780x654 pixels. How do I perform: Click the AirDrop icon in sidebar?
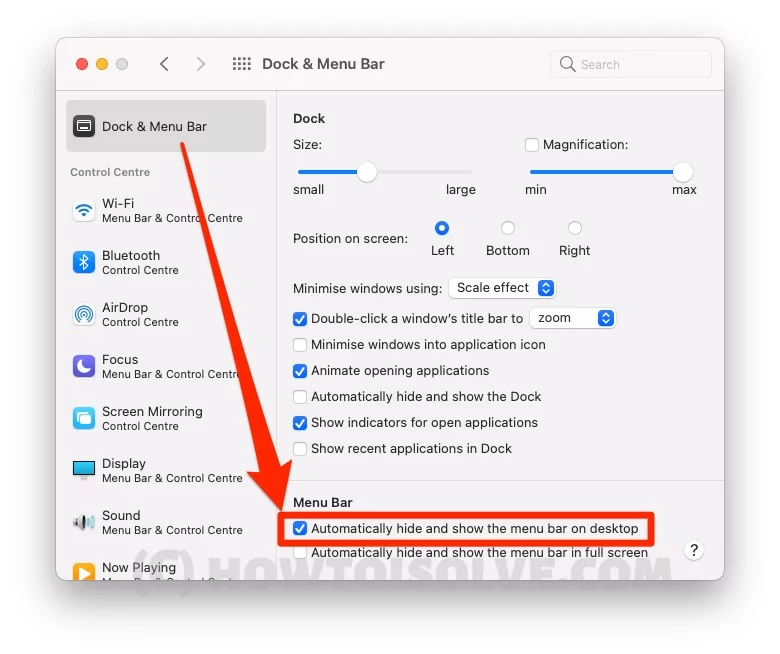click(84, 314)
